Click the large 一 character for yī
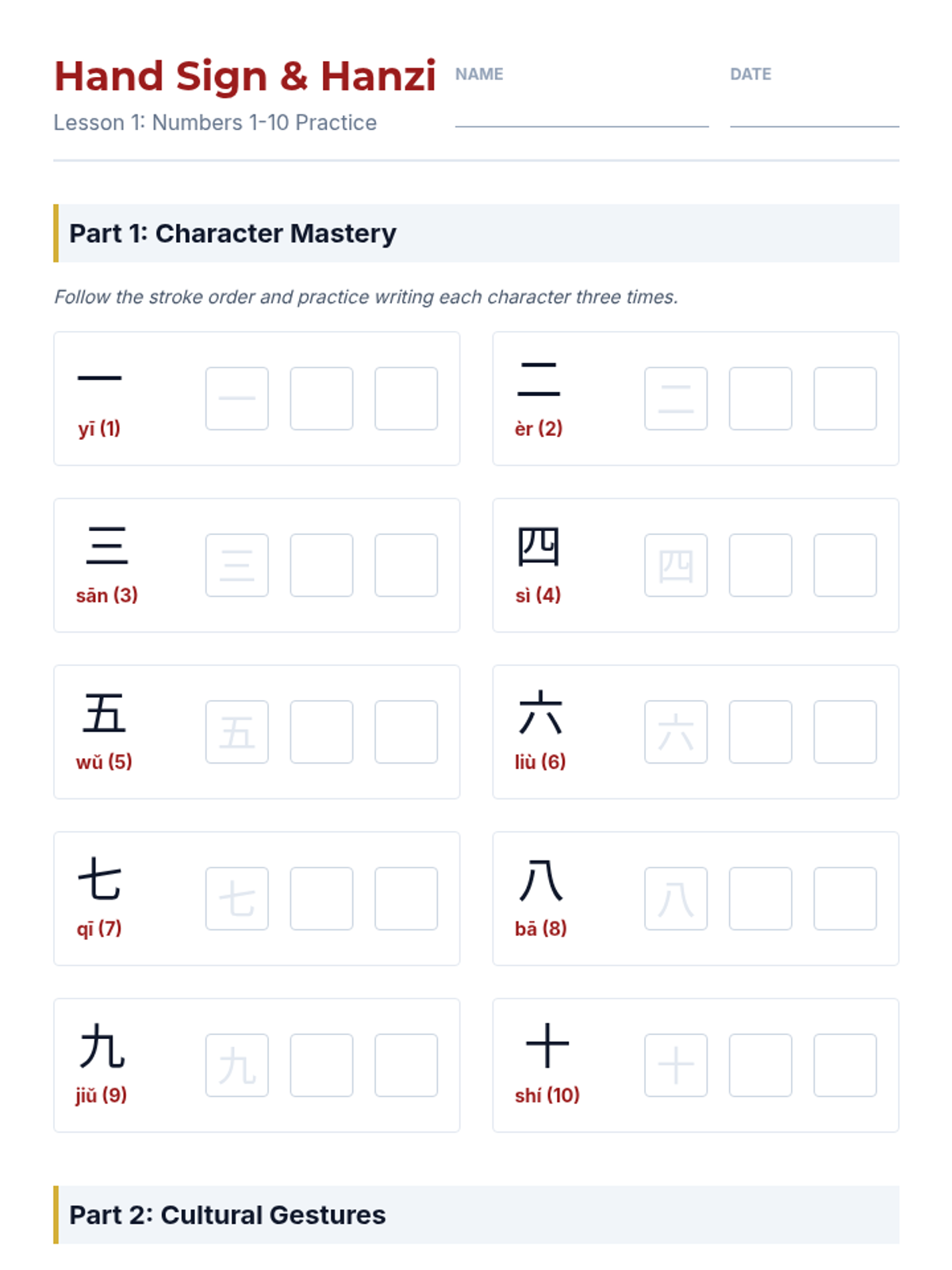Image resolution: width=952 pixels, height=1270 pixels. coord(99,379)
